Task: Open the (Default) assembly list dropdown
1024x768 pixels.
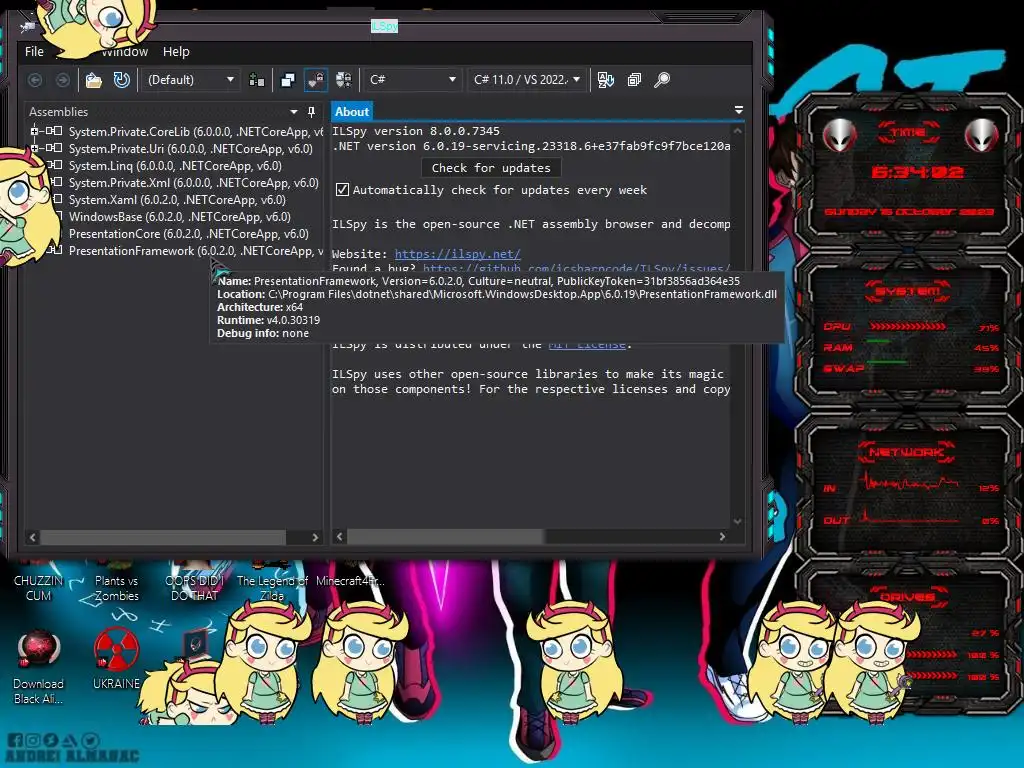Action: (190, 80)
